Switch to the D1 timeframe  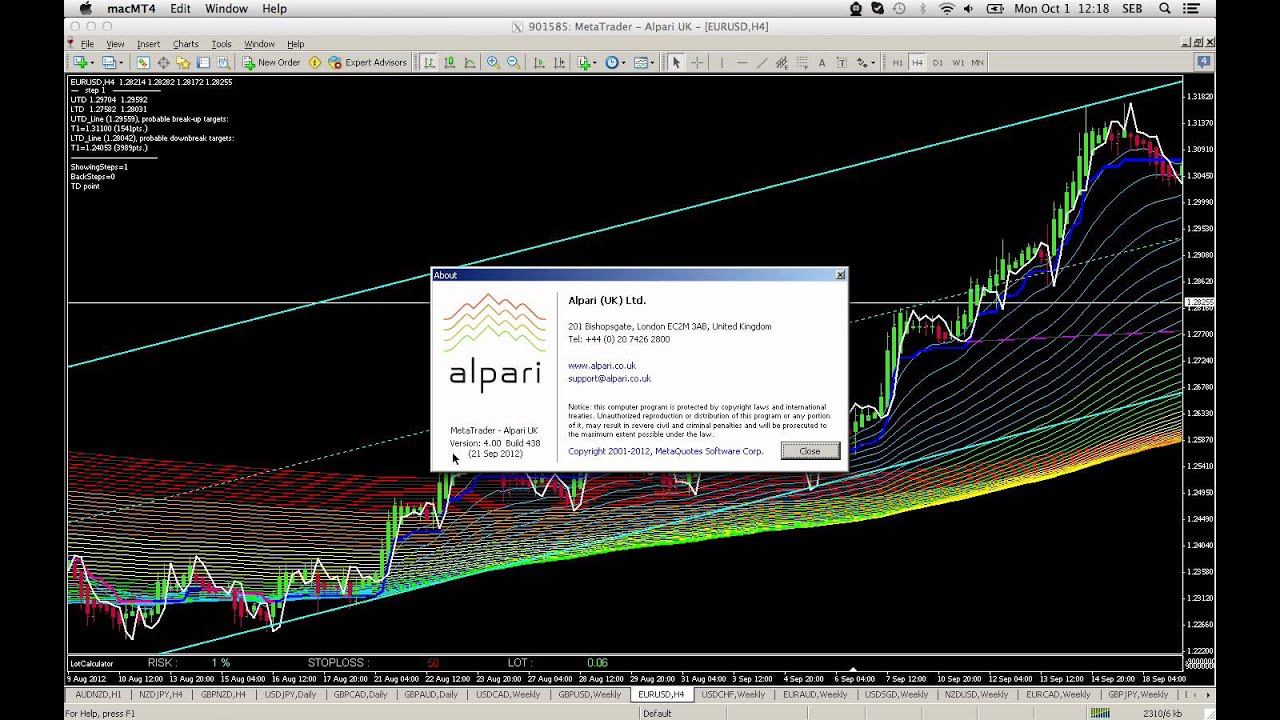tap(938, 62)
